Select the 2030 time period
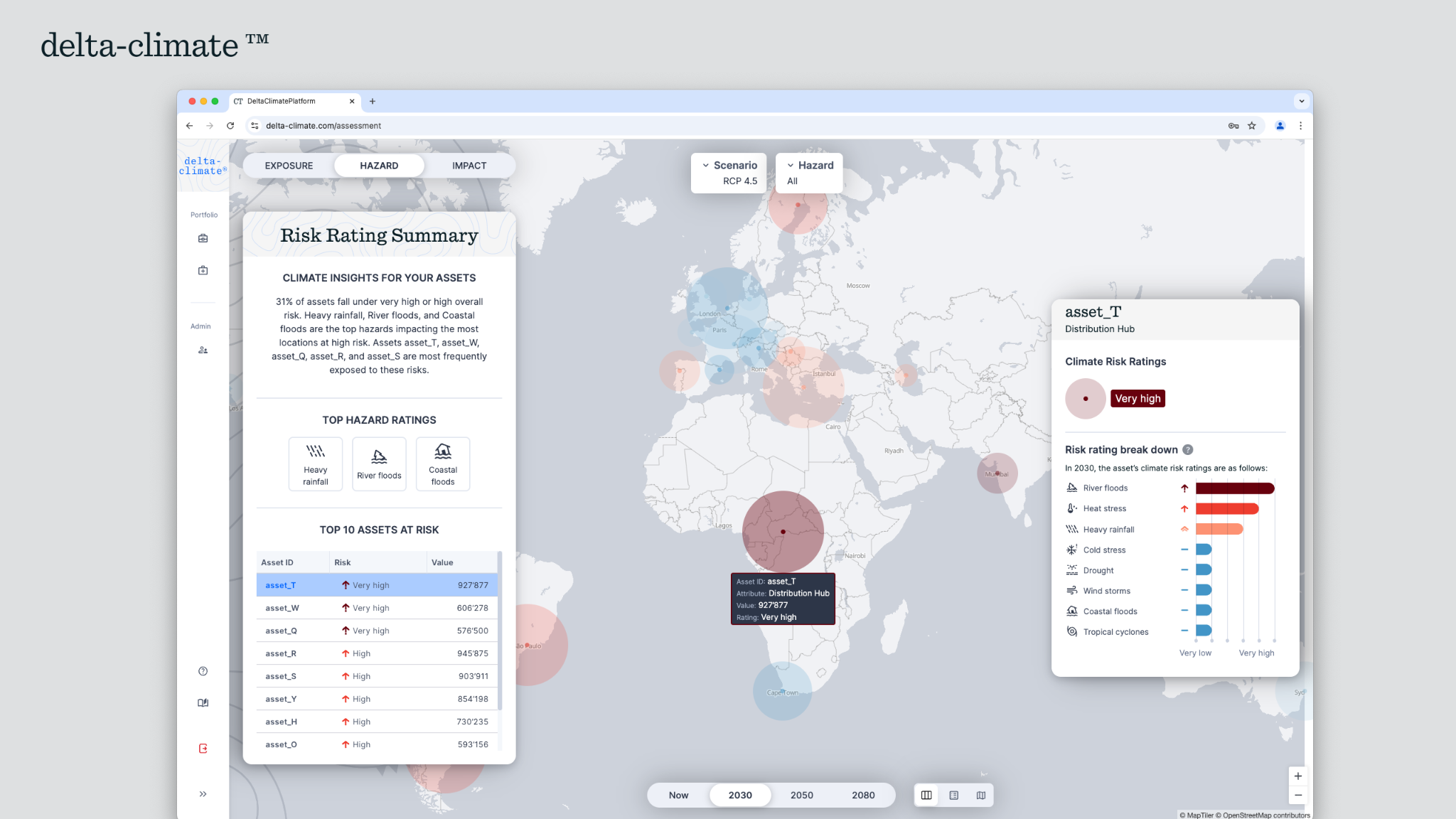Screen dimensions: 1456x819 coord(740,795)
